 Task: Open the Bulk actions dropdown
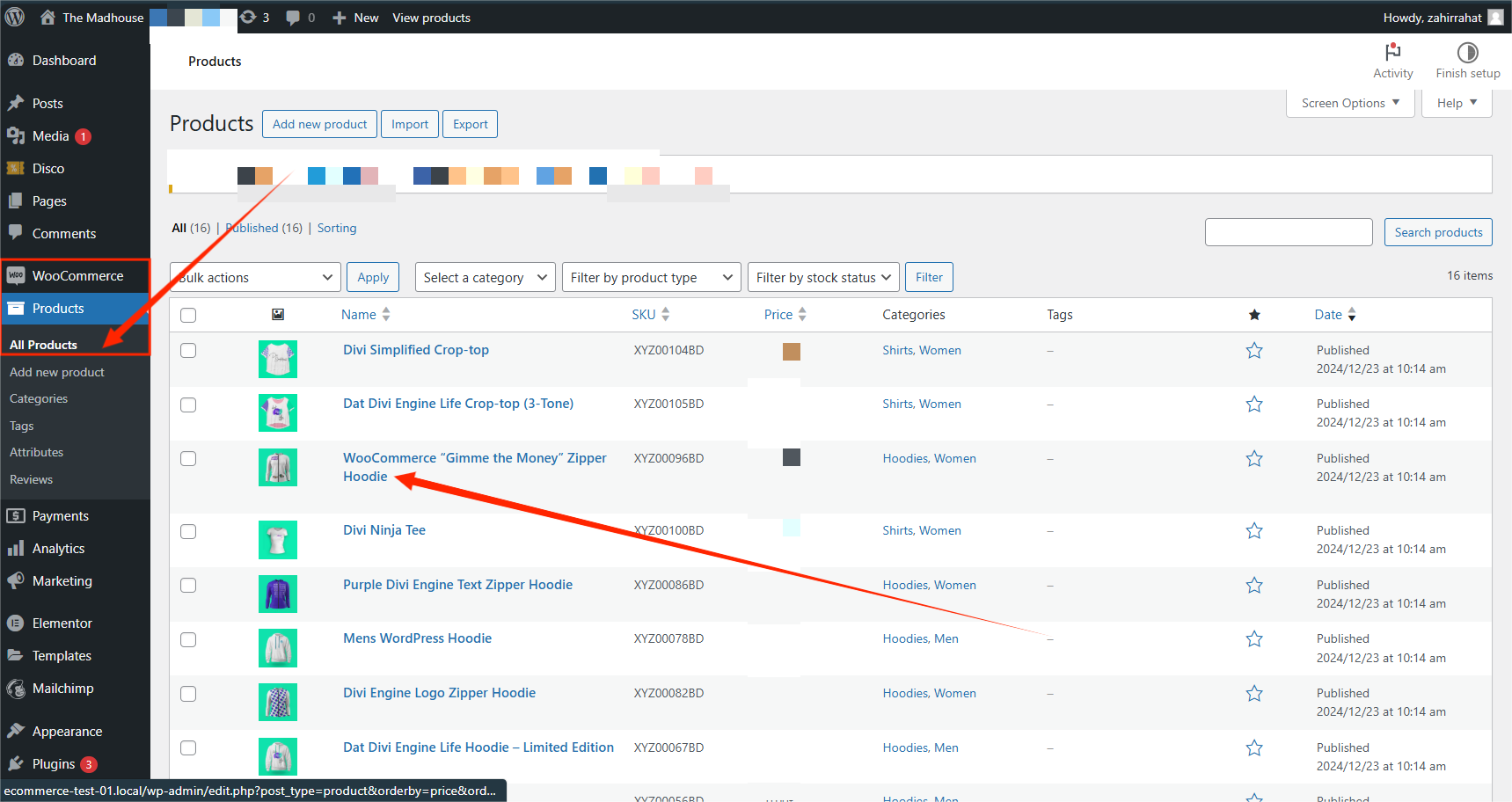coord(254,277)
